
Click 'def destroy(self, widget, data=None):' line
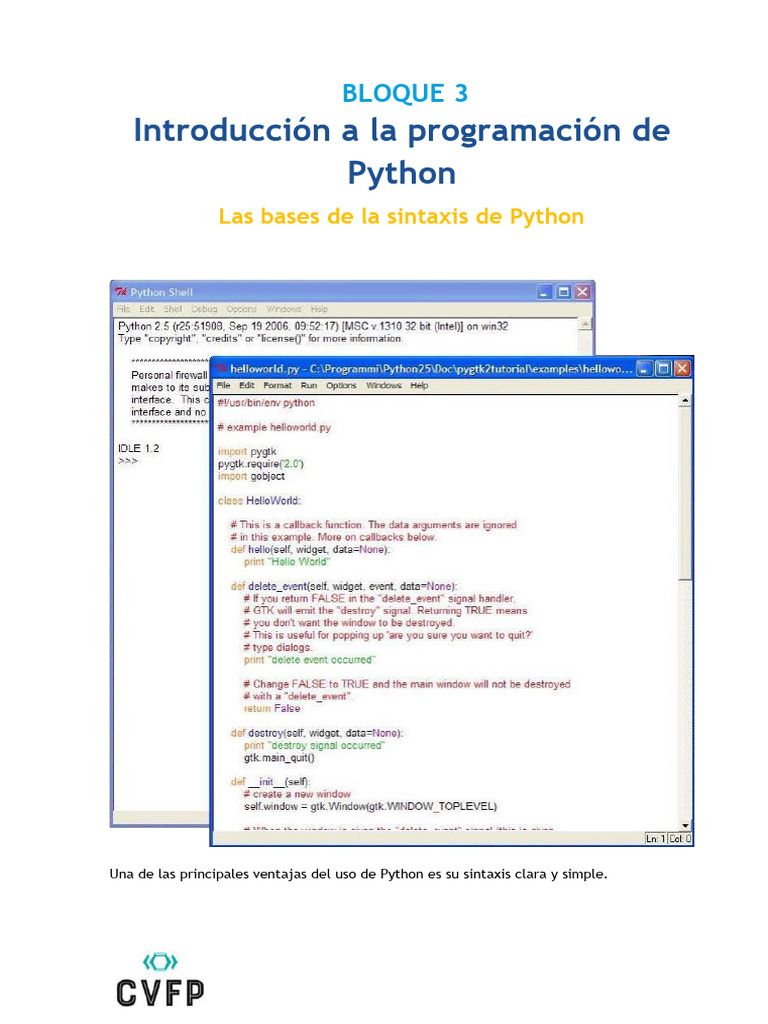tap(317, 733)
